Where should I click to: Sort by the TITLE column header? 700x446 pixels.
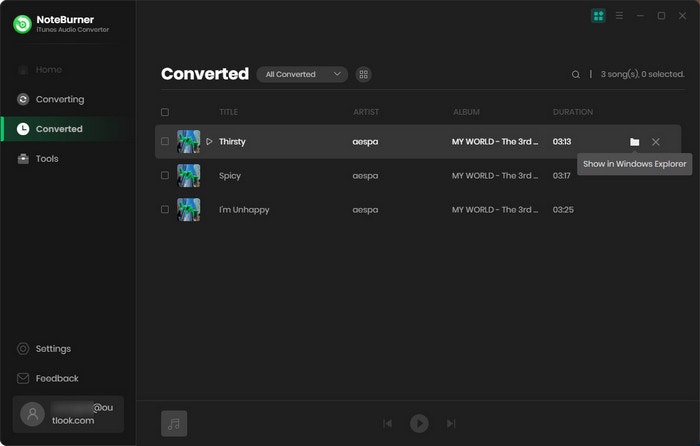point(229,112)
